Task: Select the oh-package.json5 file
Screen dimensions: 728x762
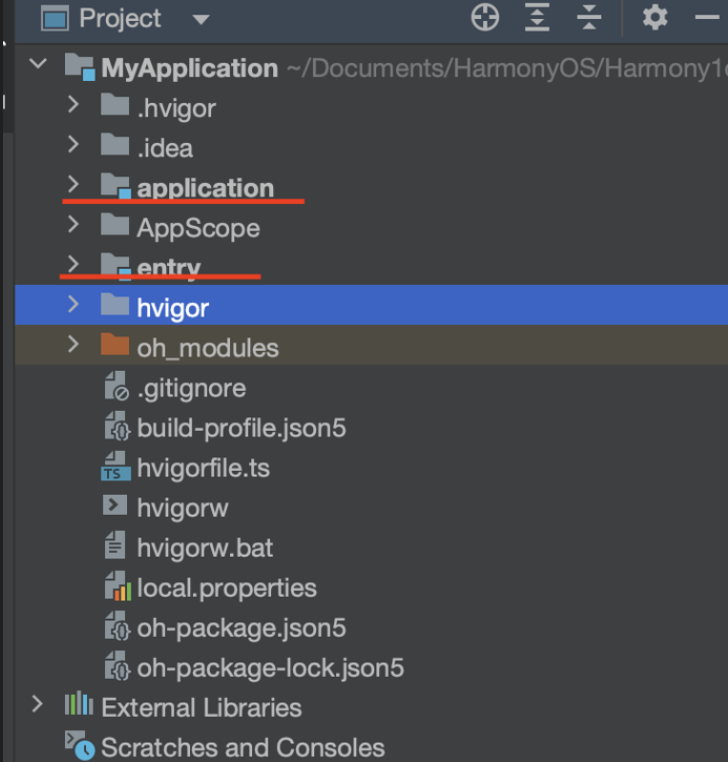Action: click(242, 628)
